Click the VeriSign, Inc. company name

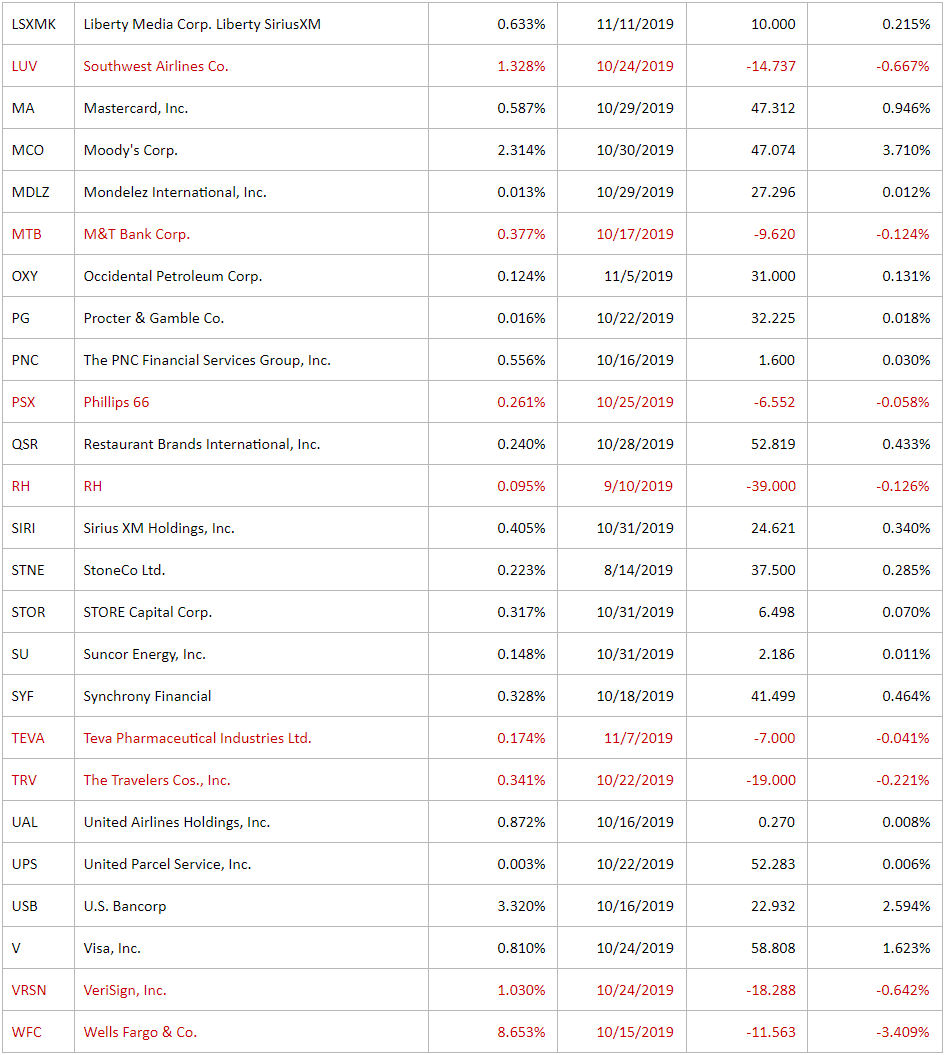click(x=124, y=990)
